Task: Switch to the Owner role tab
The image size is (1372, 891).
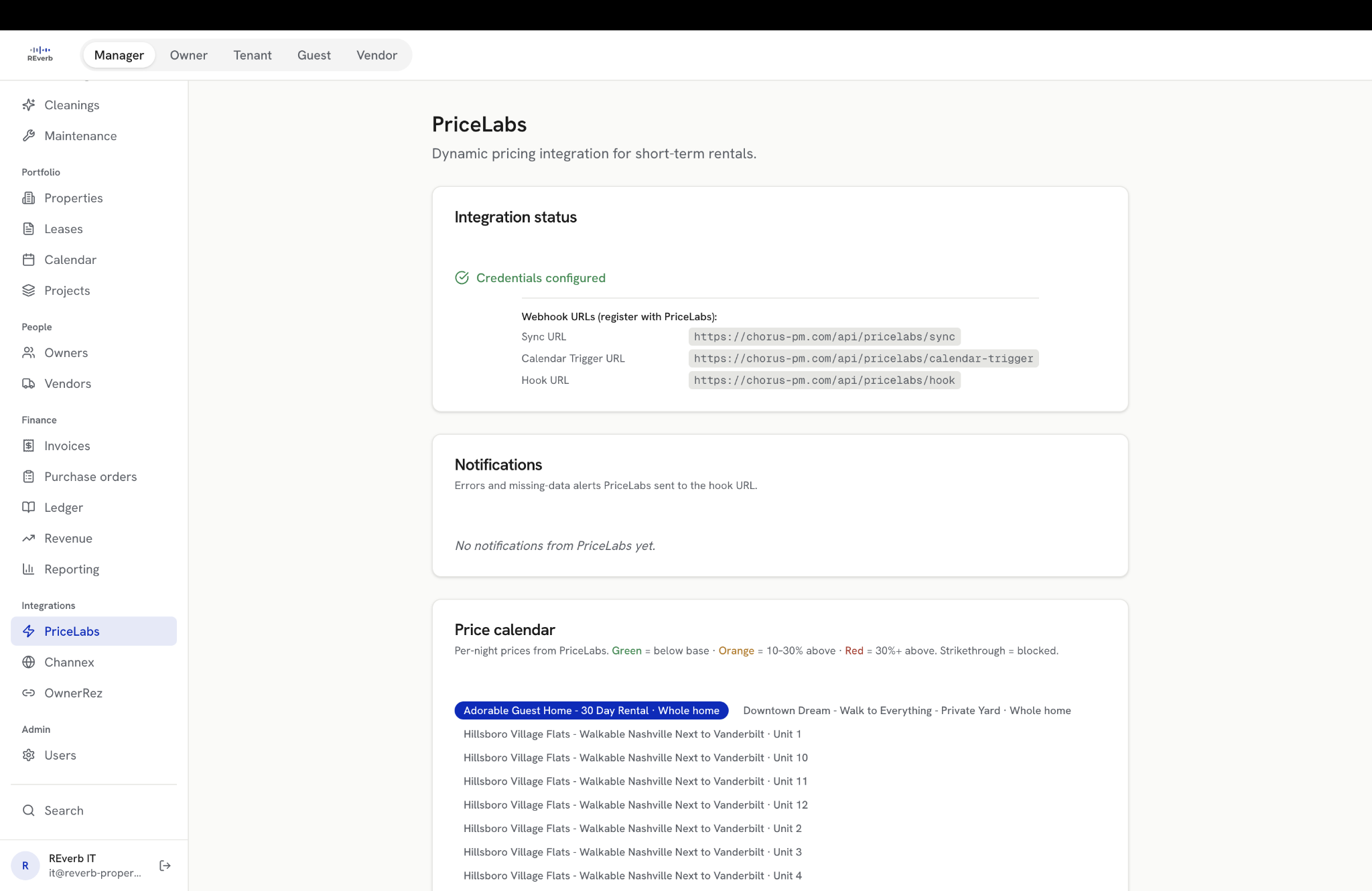Action: click(189, 55)
